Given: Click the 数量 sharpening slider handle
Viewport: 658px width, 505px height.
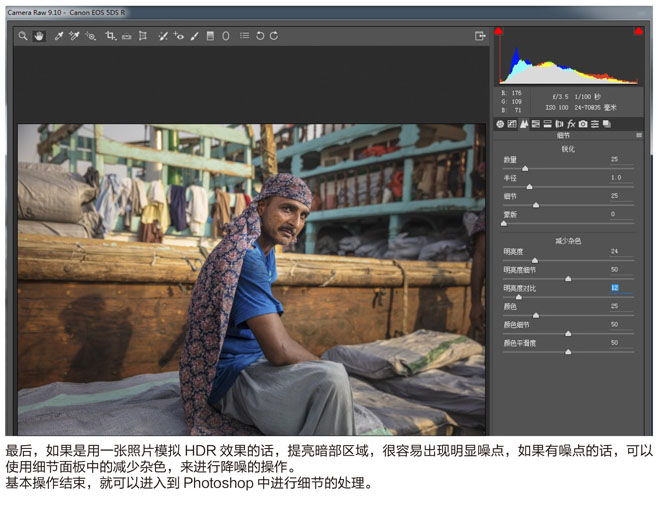Looking at the screenshot, I should [x=525, y=169].
